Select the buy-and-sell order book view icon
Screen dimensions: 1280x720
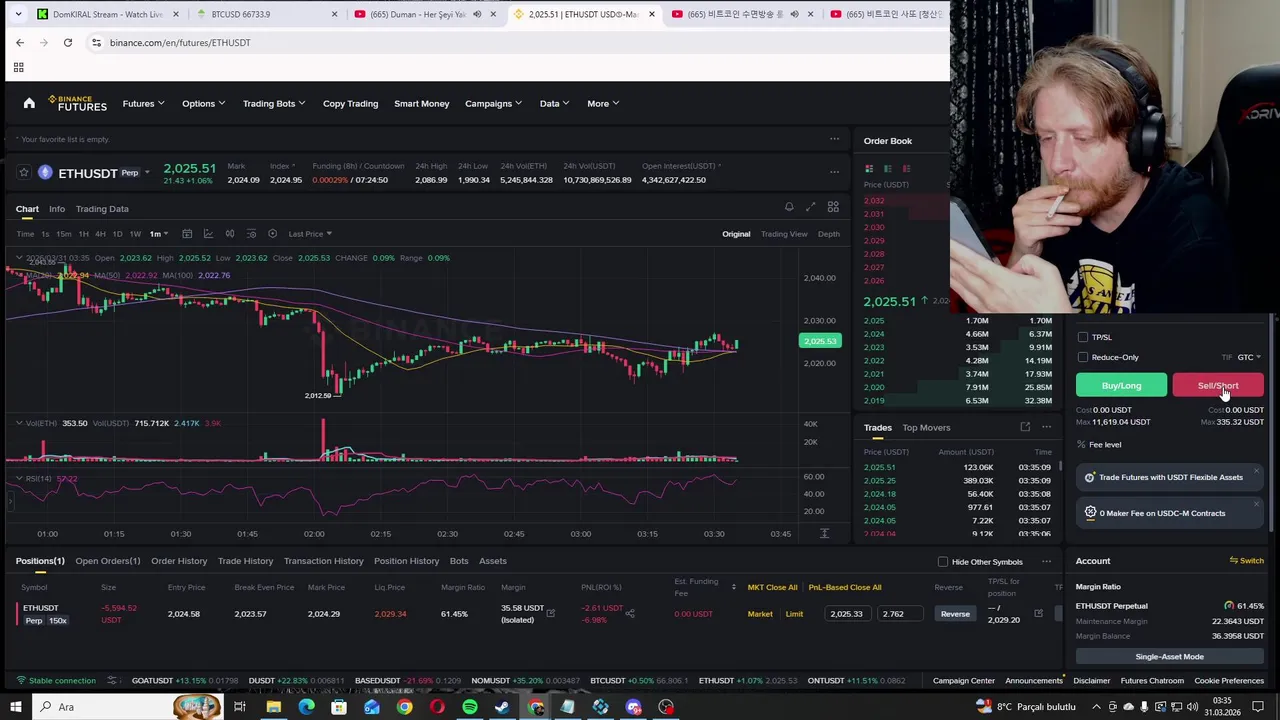click(x=869, y=169)
